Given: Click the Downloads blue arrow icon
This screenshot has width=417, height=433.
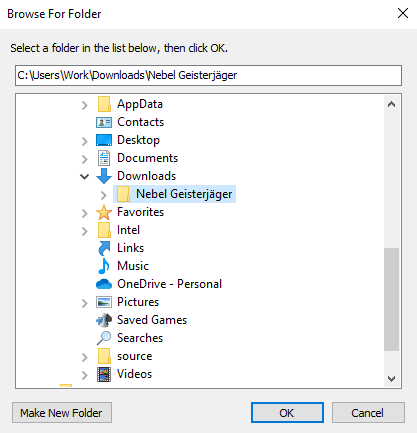Looking at the screenshot, I should [104, 176].
